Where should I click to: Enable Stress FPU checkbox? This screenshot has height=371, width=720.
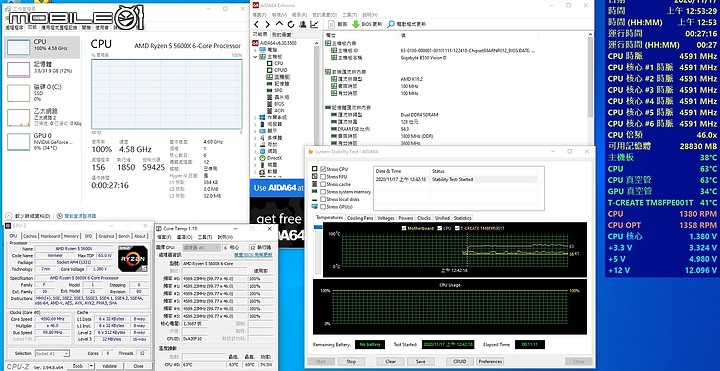(323, 177)
